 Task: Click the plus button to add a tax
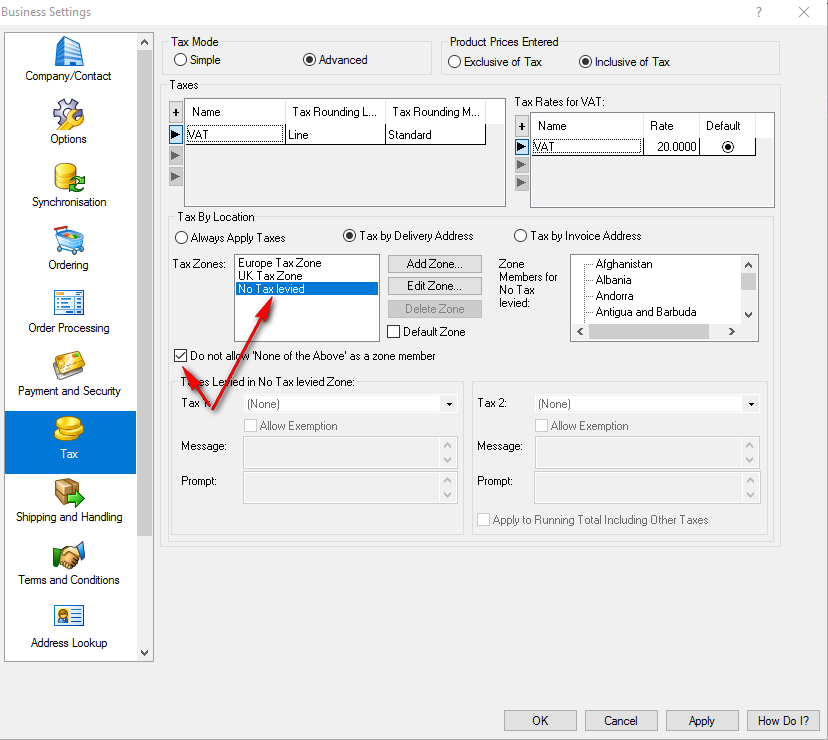pyautogui.click(x=176, y=113)
